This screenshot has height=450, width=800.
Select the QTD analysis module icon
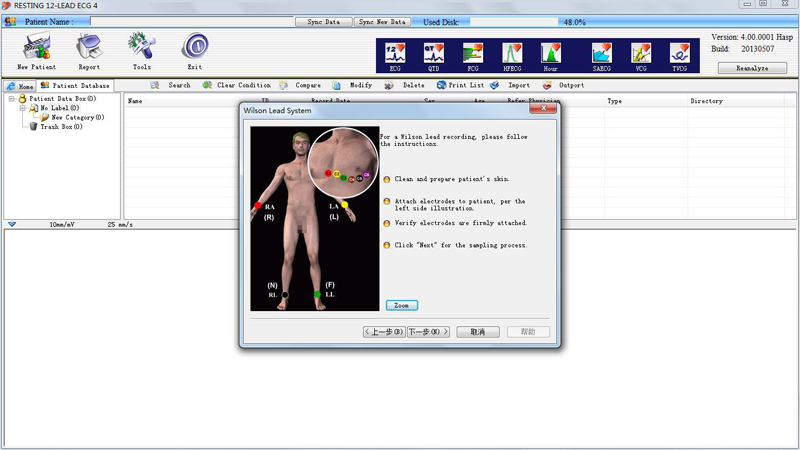coord(433,54)
